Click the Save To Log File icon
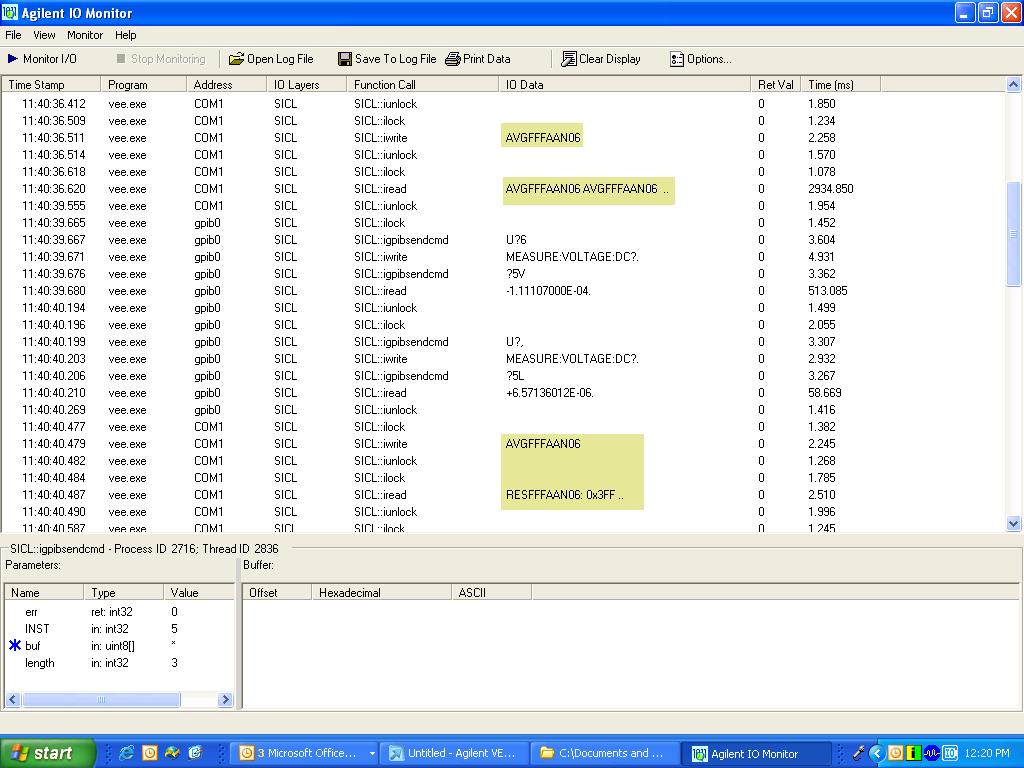The height and width of the screenshot is (768, 1024). pyautogui.click(x=345, y=59)
